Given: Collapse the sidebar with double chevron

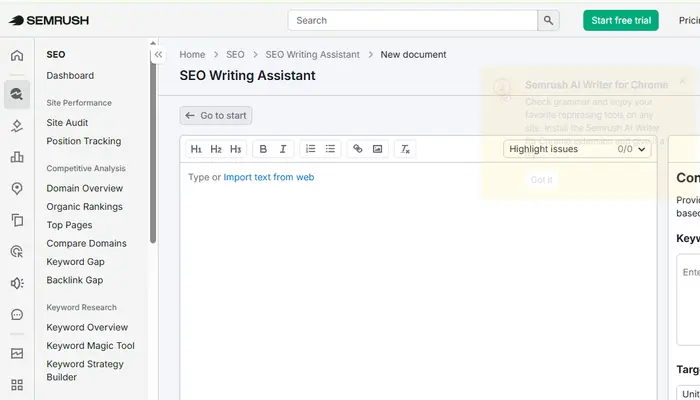Looking at the screenshot, I should pos(158,55).
